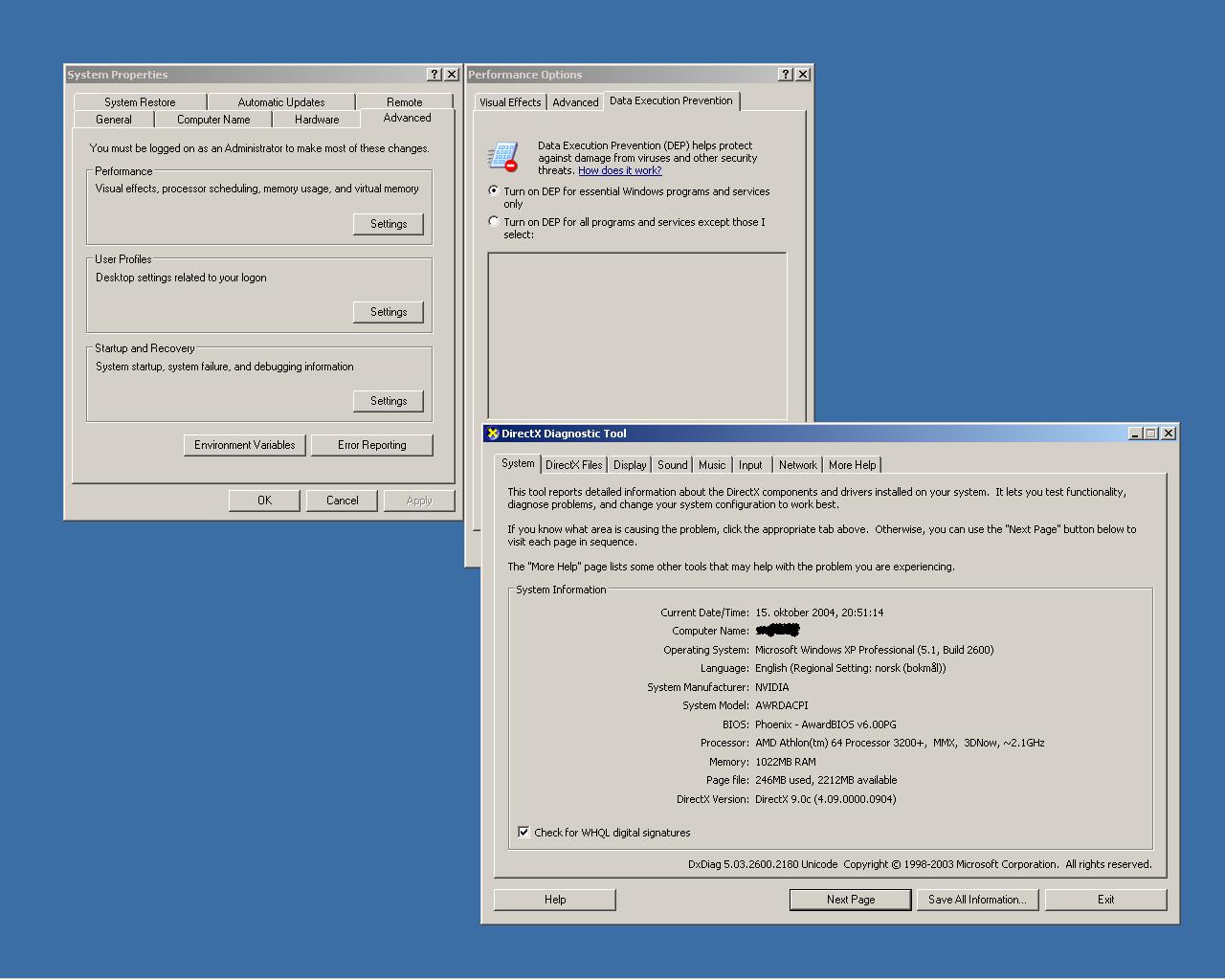Close the Performance Options window
This screenshot has width=1225, height=980.
point(803,75)
